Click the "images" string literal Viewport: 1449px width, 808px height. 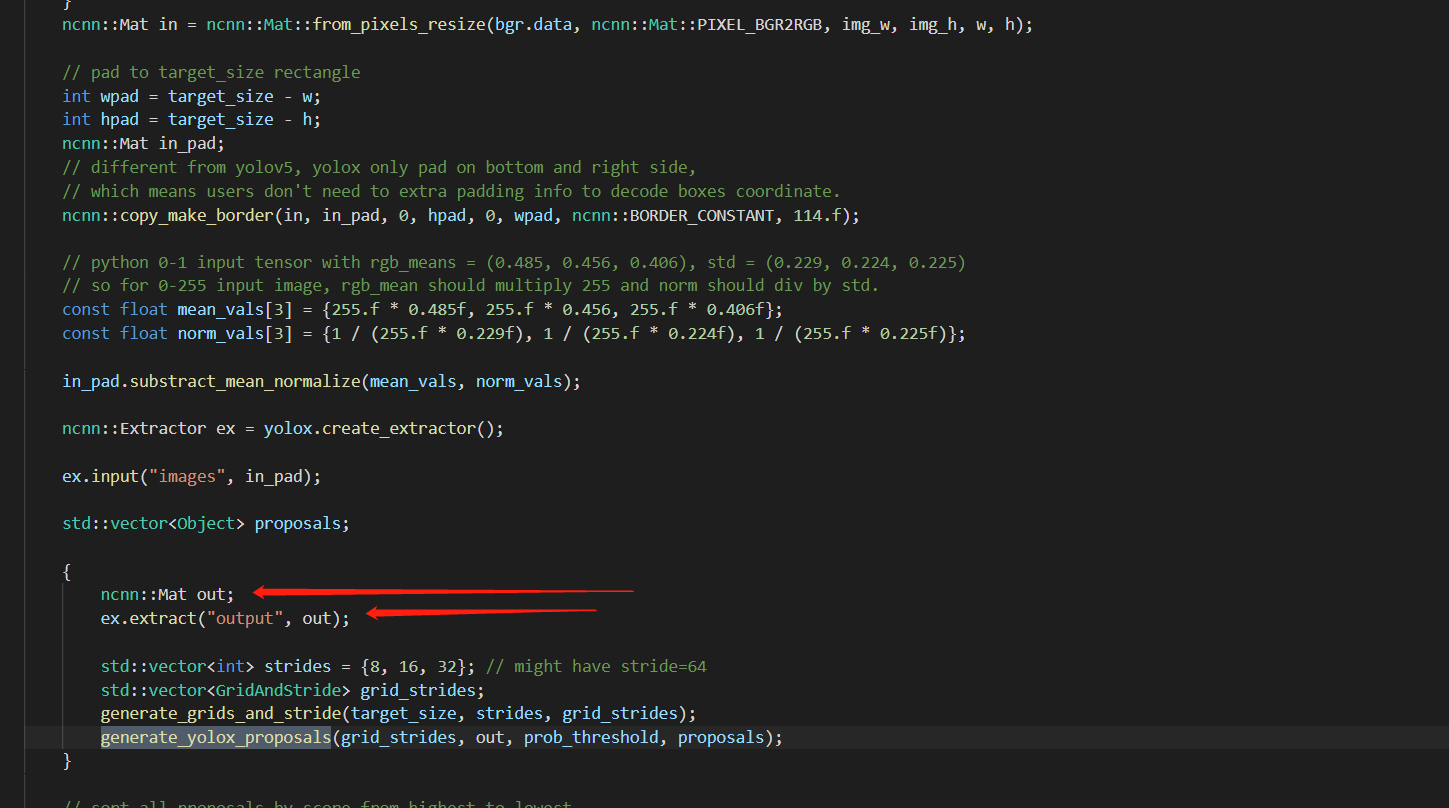coord(187,477)
